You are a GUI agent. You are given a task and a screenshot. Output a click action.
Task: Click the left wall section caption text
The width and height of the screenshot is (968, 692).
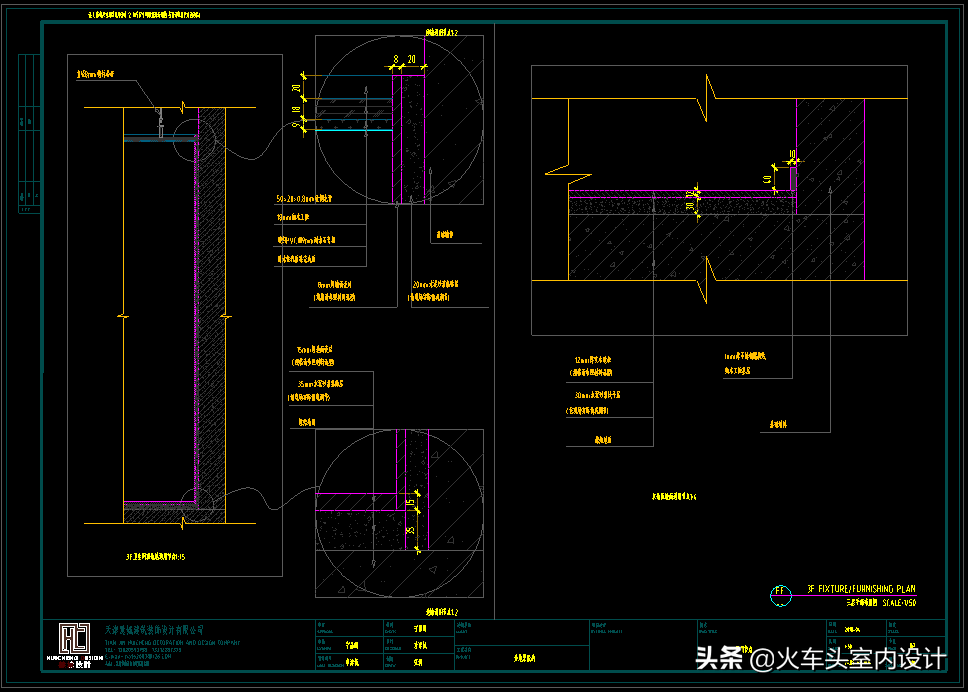[x=156, y=557]
